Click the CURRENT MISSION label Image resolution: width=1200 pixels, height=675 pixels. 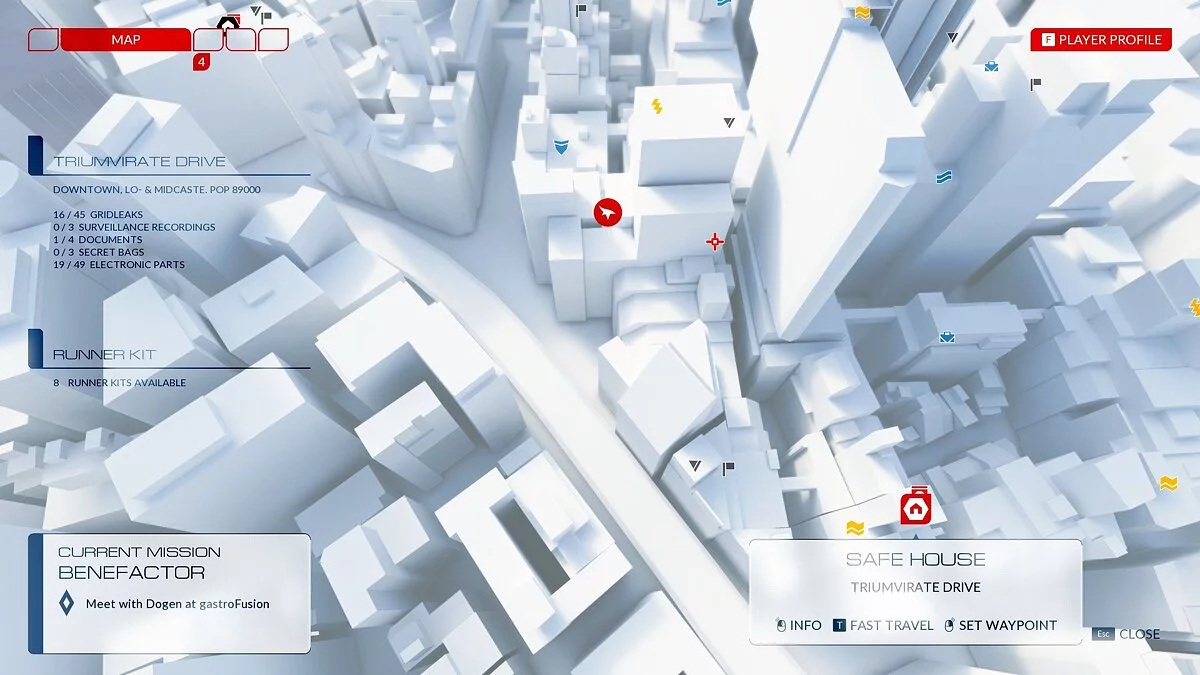pyautogui.click(x=139, y=552)
